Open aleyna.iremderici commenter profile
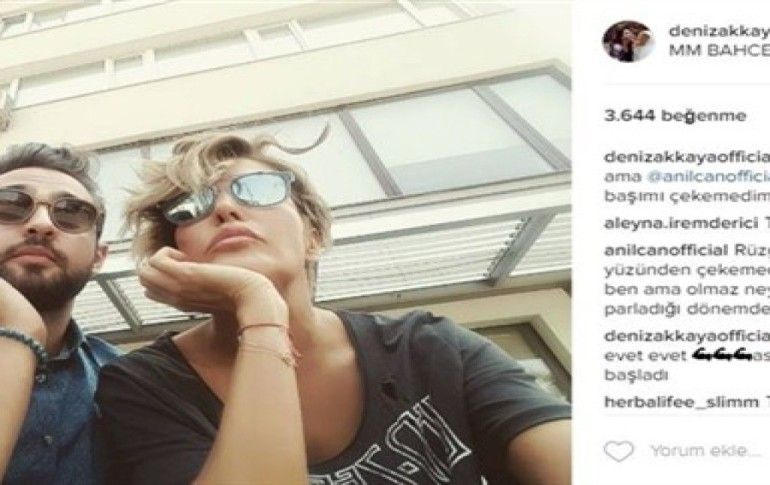This screenshot has width=770, height=485. [681, 224]
